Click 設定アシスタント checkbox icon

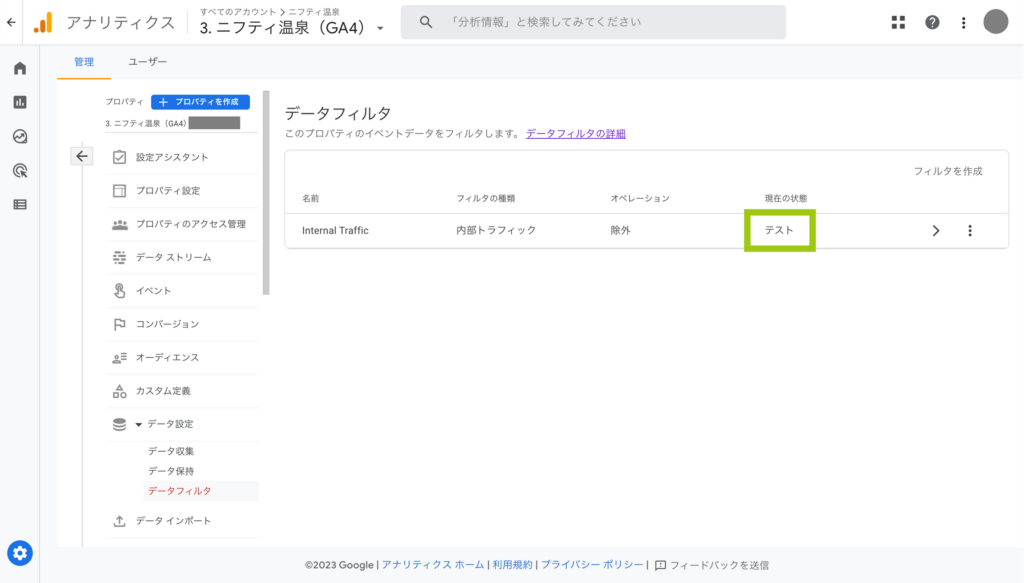pyautogui.click(x=120, y=157)
